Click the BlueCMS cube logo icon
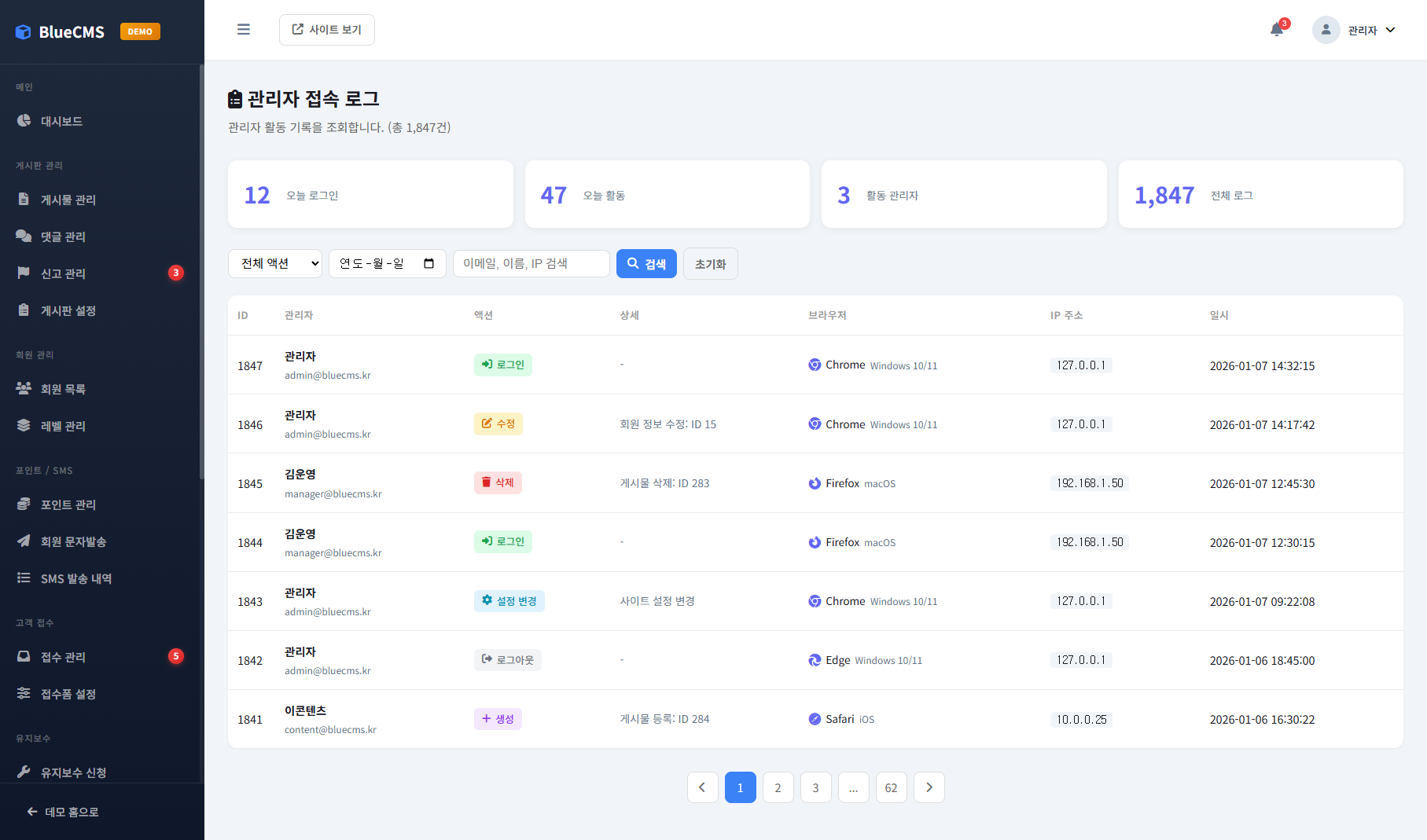Screen dimensions: 1427x840 tap(24, 32)
